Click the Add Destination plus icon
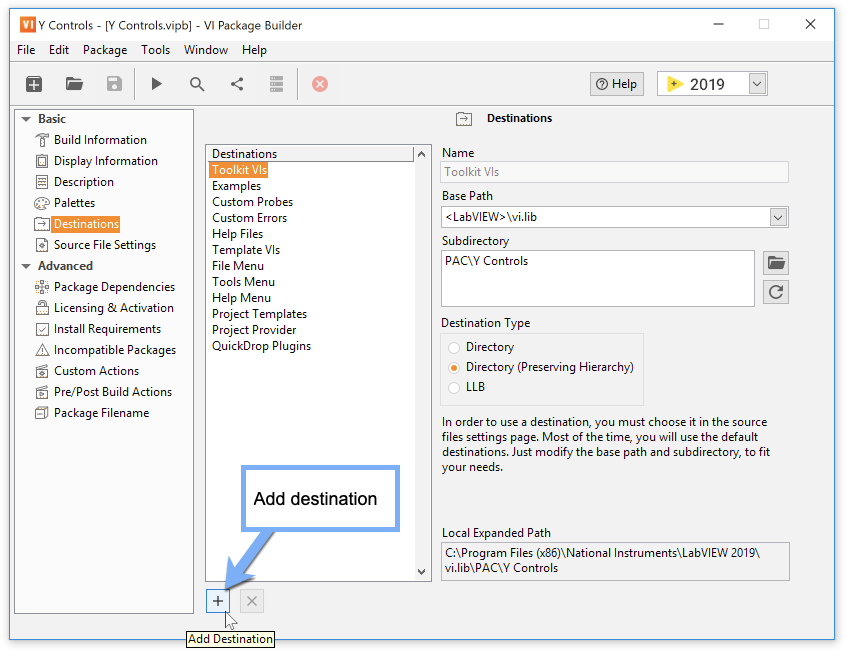 (218, 601)
